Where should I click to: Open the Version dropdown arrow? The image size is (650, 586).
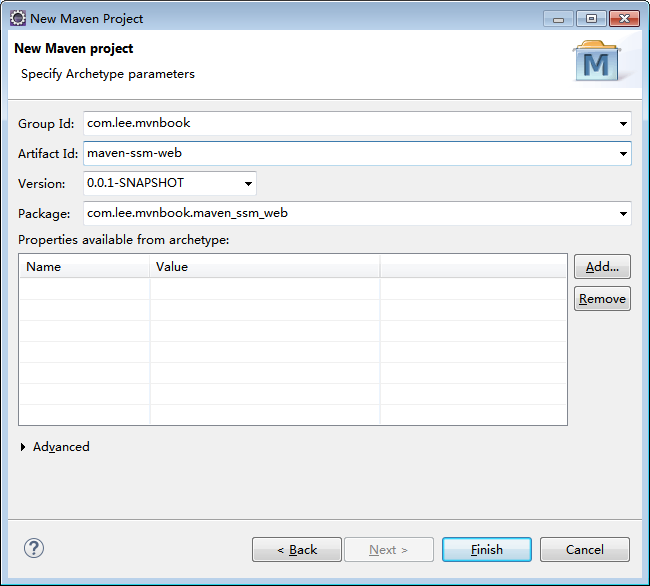click(x=248, y=184)
